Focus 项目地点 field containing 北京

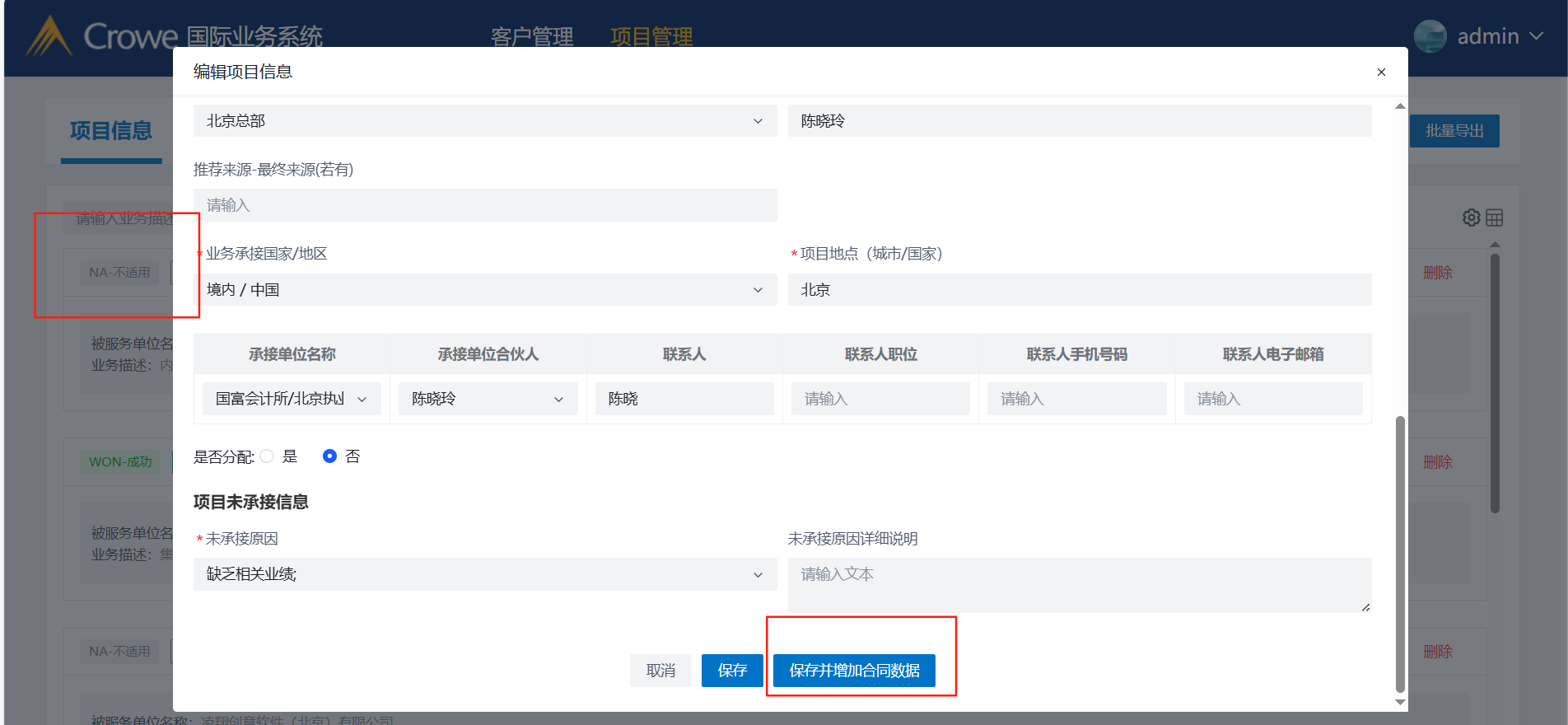(1080, 290)
